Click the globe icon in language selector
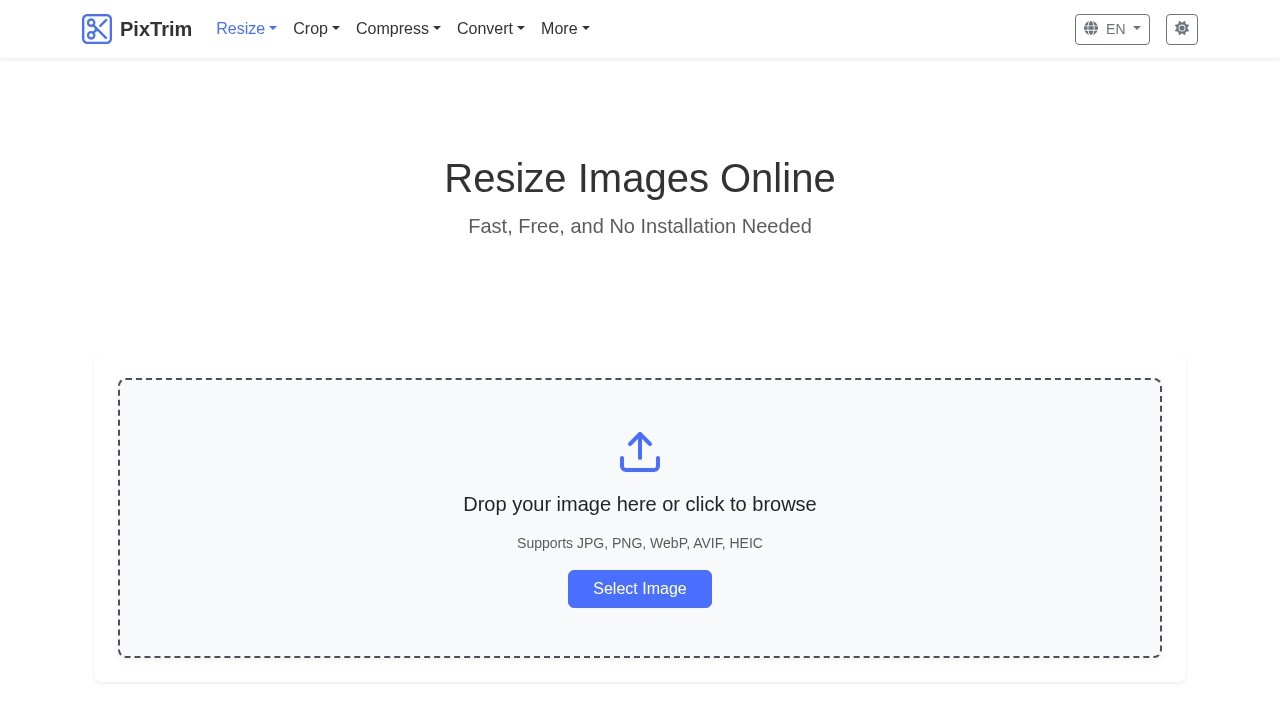The width and height of the screenshot is (1280, 720). pos(1091,29)
